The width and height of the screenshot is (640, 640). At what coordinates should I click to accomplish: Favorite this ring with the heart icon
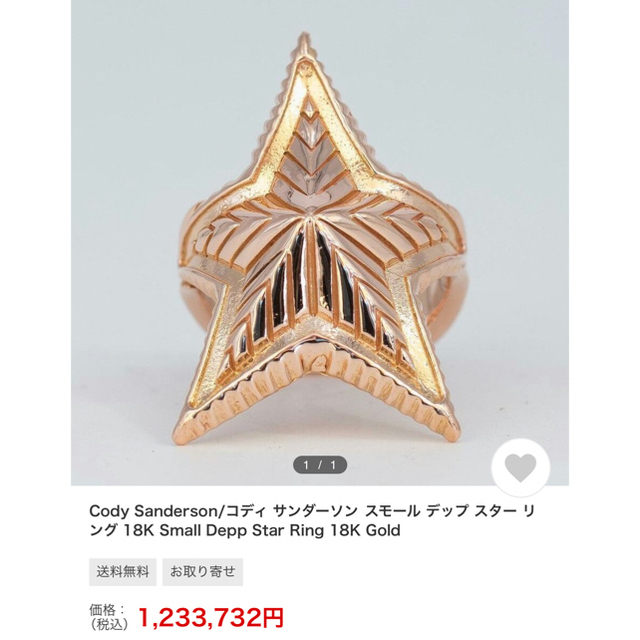[x=520, y=467]
